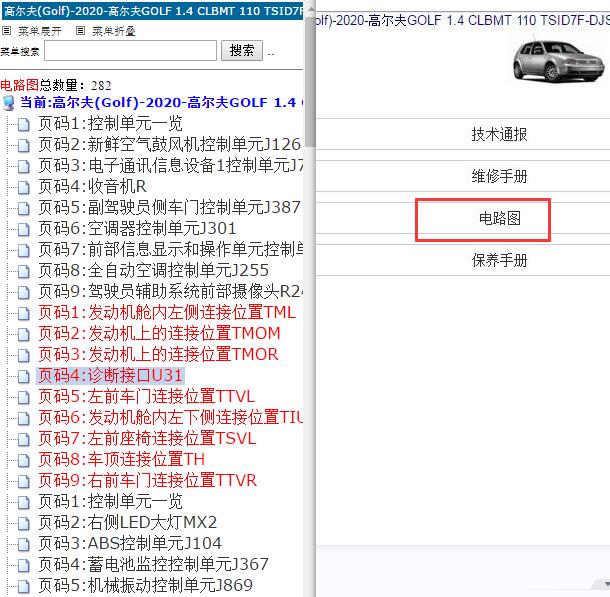Click page icon beside 页码9:右前车门连接位置TTVR
610x597 pixels.
pos(24,481)
